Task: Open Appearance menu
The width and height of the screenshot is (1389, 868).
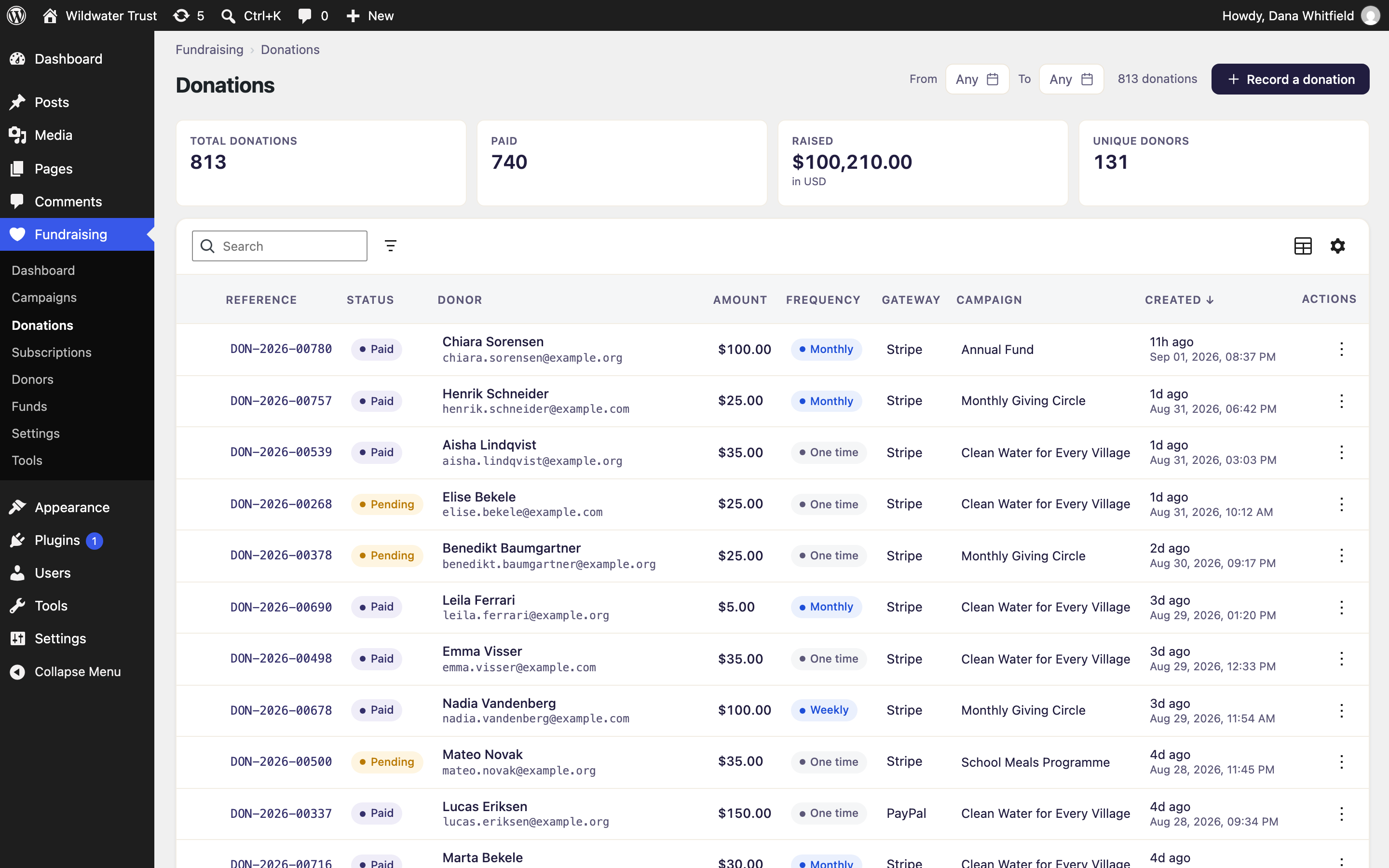Action: [x=77, y=507]
